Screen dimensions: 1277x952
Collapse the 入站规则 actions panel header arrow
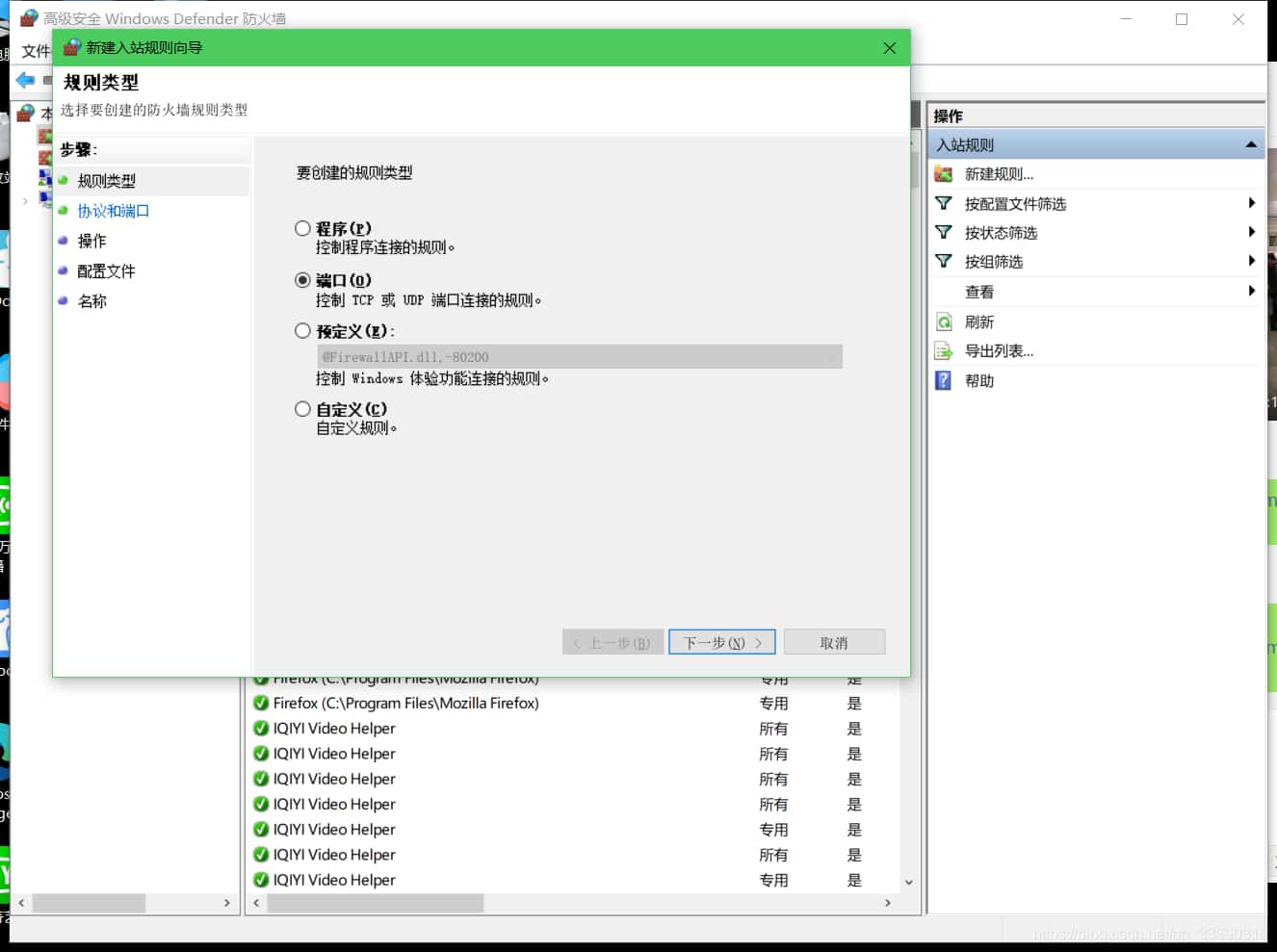[x=1253, y=143]
